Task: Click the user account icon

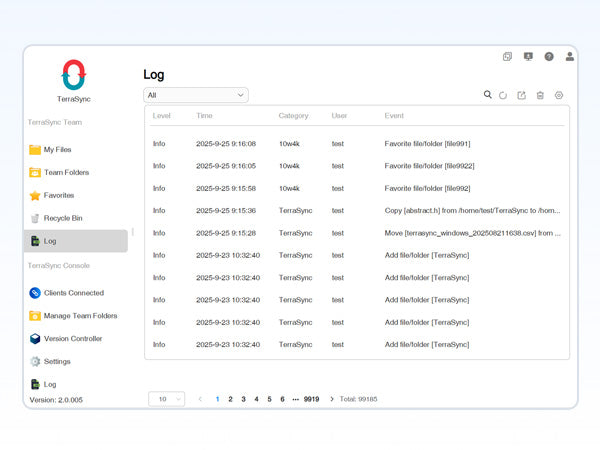Action: click(570, 57)
